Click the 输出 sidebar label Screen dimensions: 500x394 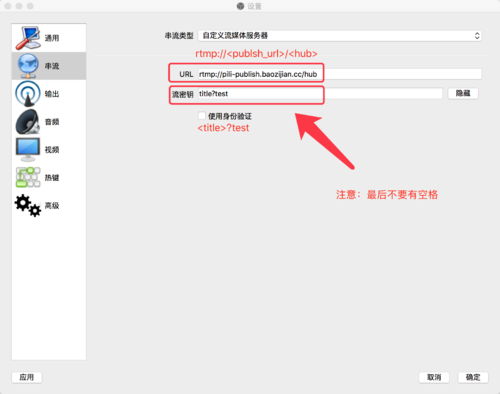coord(52,94)
